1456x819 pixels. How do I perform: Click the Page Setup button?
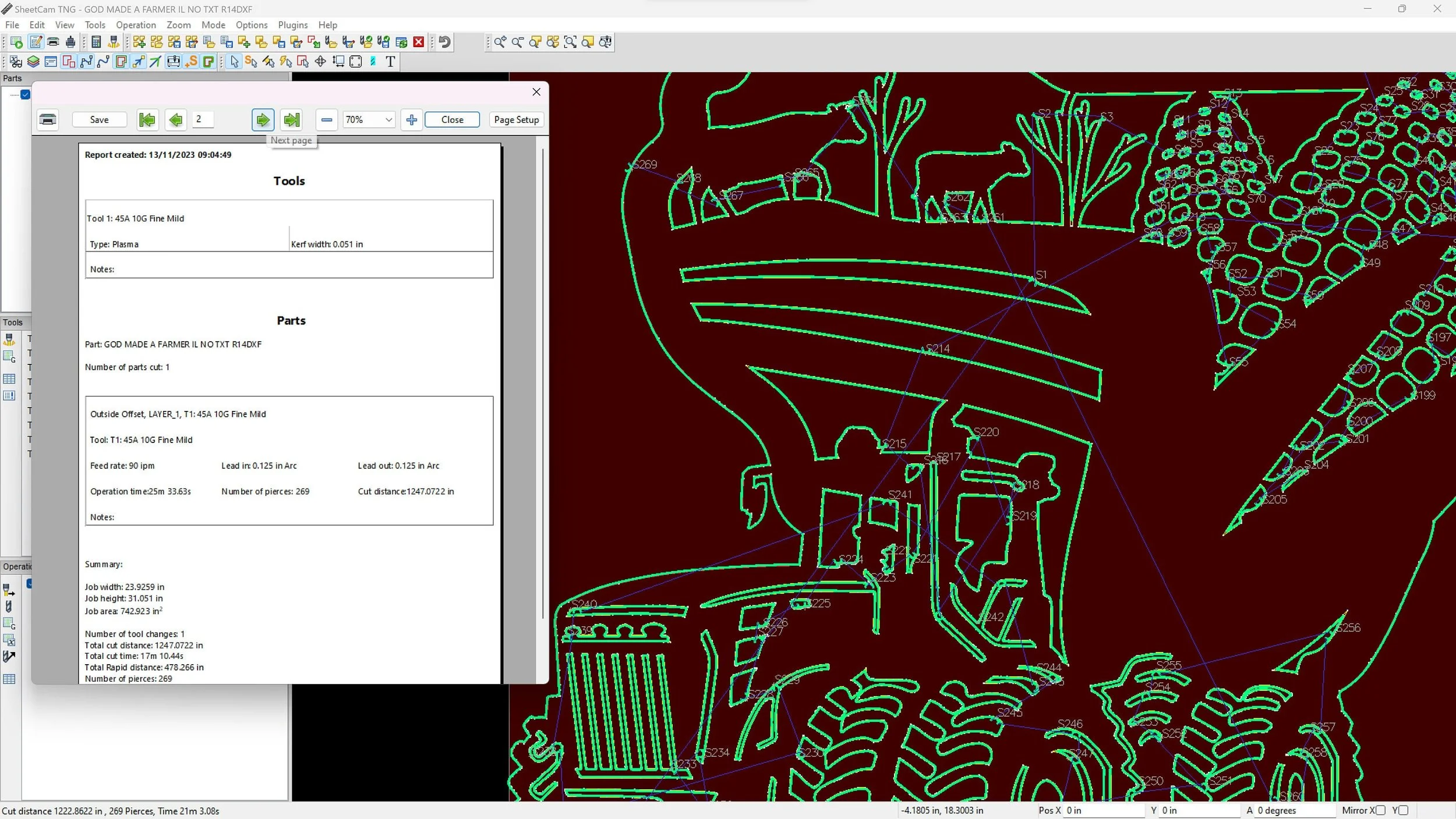click(516, 120)
